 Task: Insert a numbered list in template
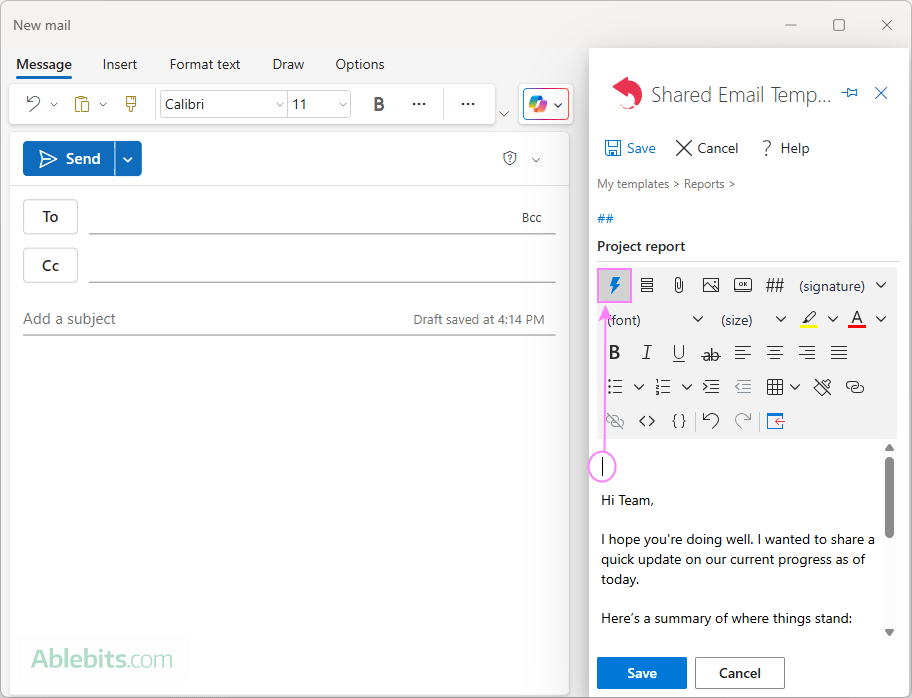click(x=663, y=387)
